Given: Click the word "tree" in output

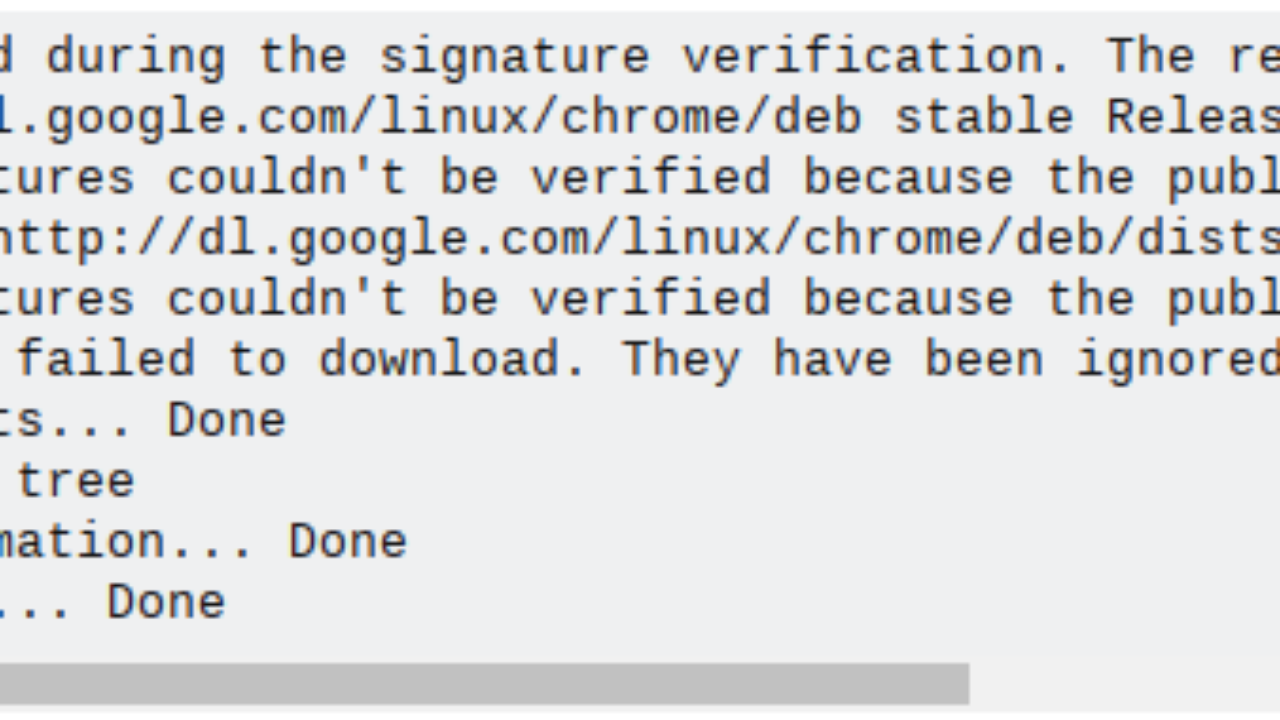Looking at the screenshot, I should (x=76, y=481).
